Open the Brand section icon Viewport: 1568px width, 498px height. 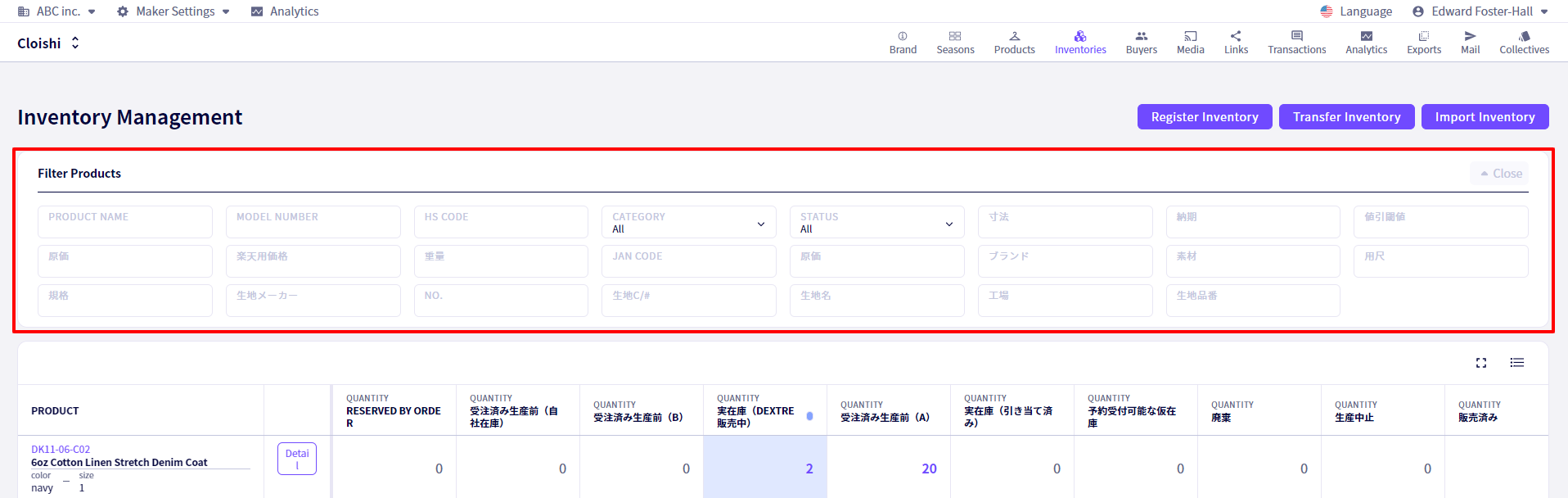click(x=903, y=36)
